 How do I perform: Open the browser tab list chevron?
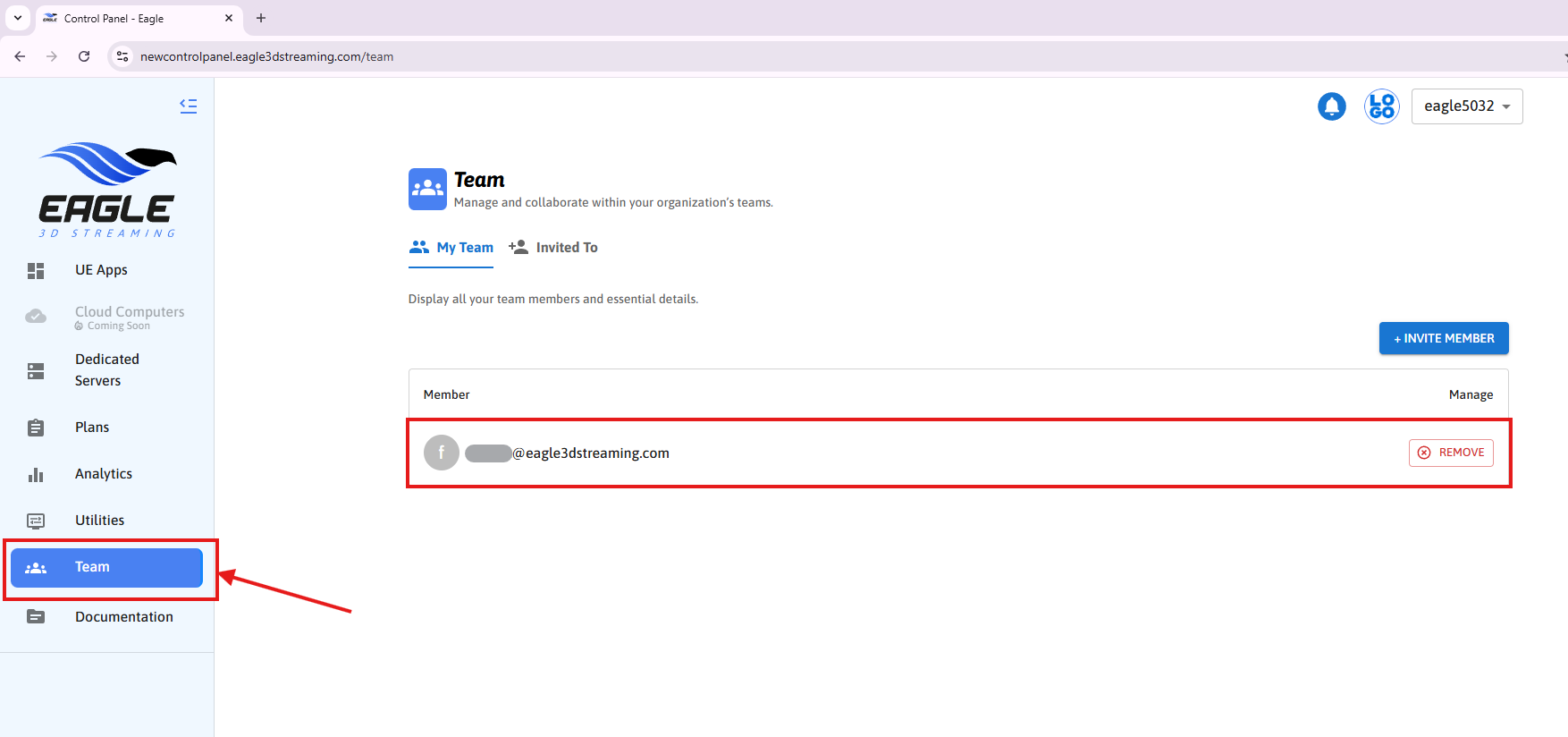pyautogui.click(x=18, y=18)
